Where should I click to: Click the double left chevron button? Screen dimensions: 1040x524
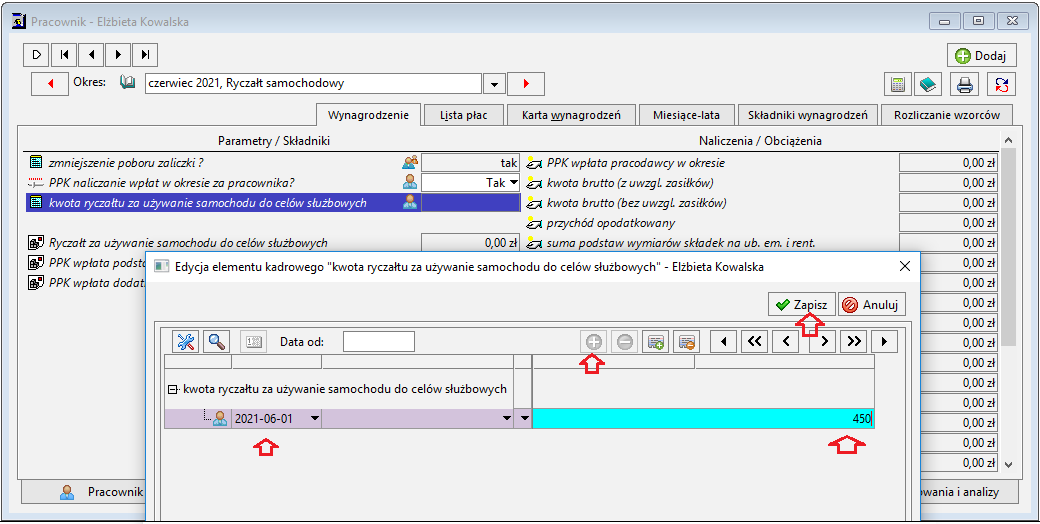pyautogui.click(x=754, y=342)
